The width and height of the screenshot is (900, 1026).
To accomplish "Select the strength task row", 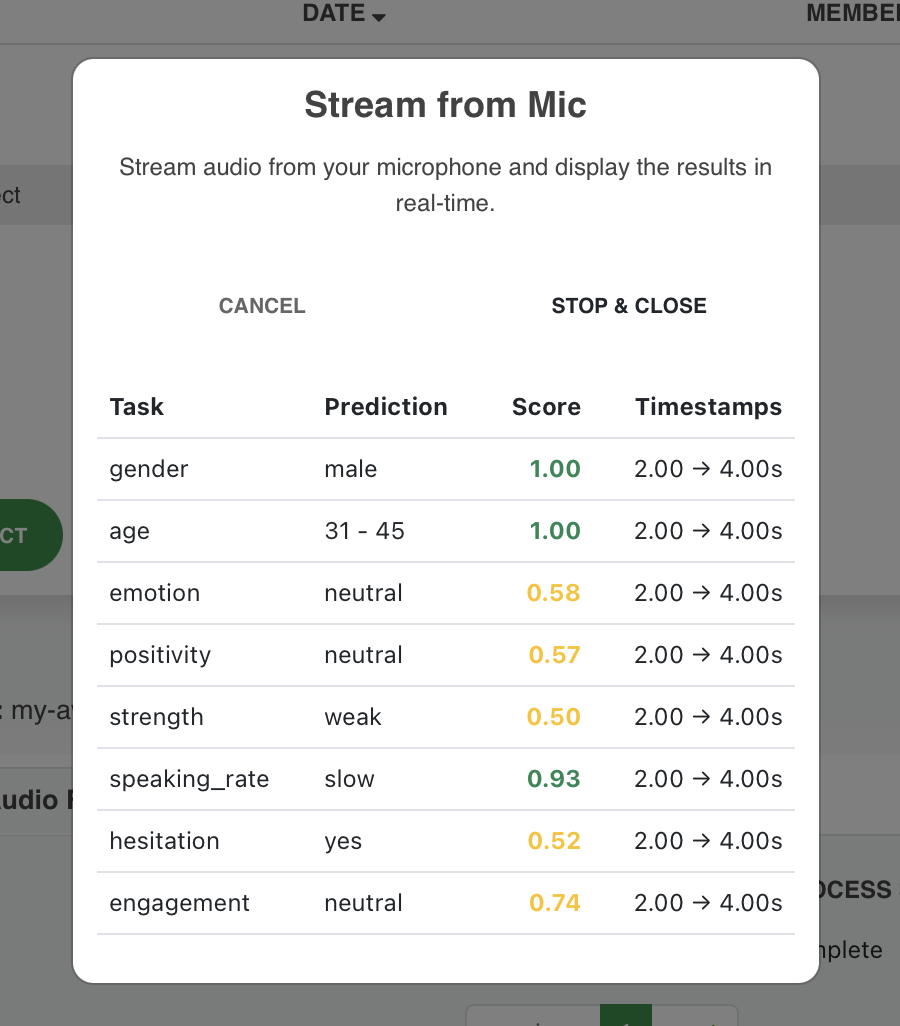I will (x=446, y=717).
